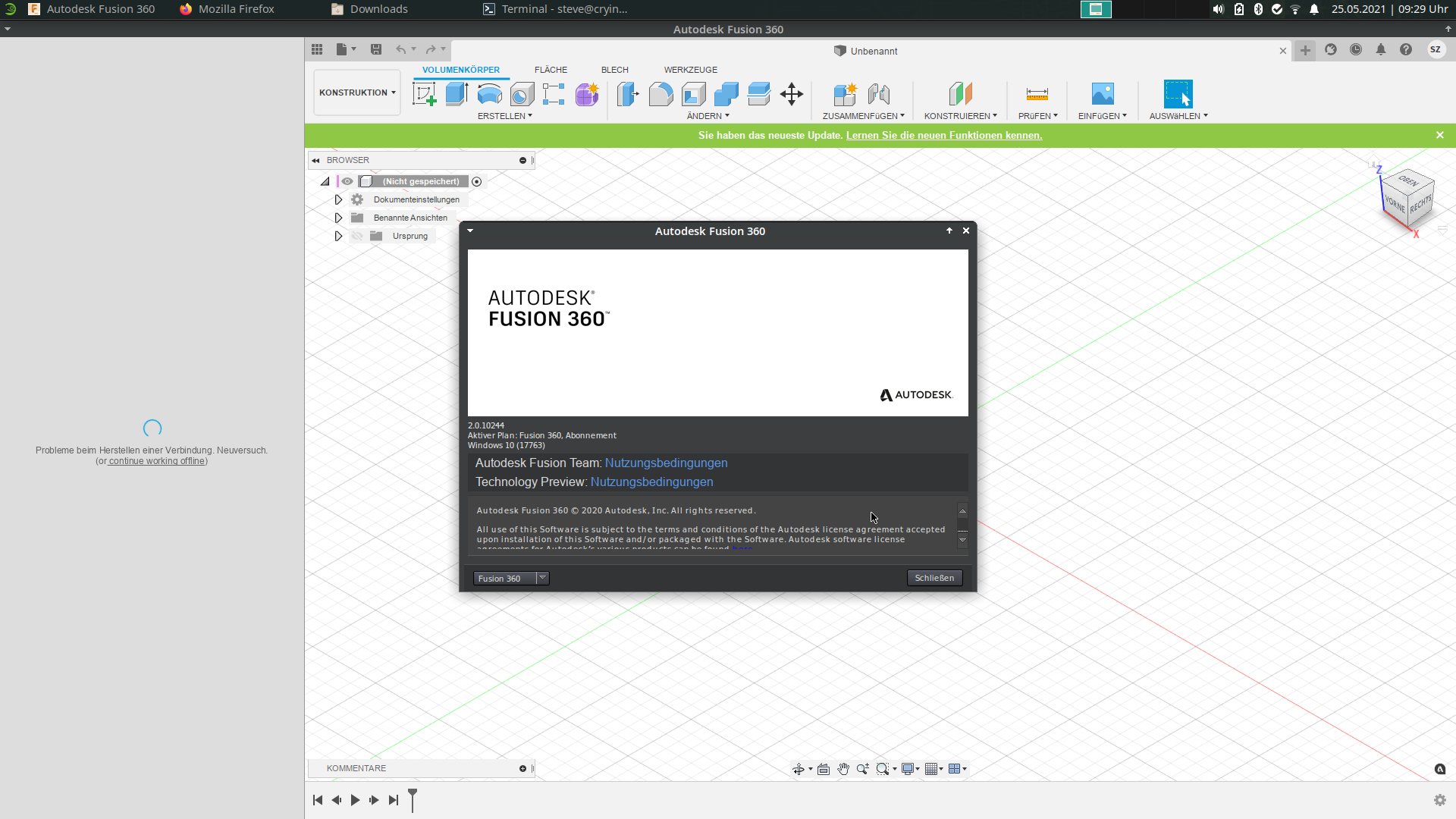
Task: Select the Extrude tool
Action: pos(455,95)
